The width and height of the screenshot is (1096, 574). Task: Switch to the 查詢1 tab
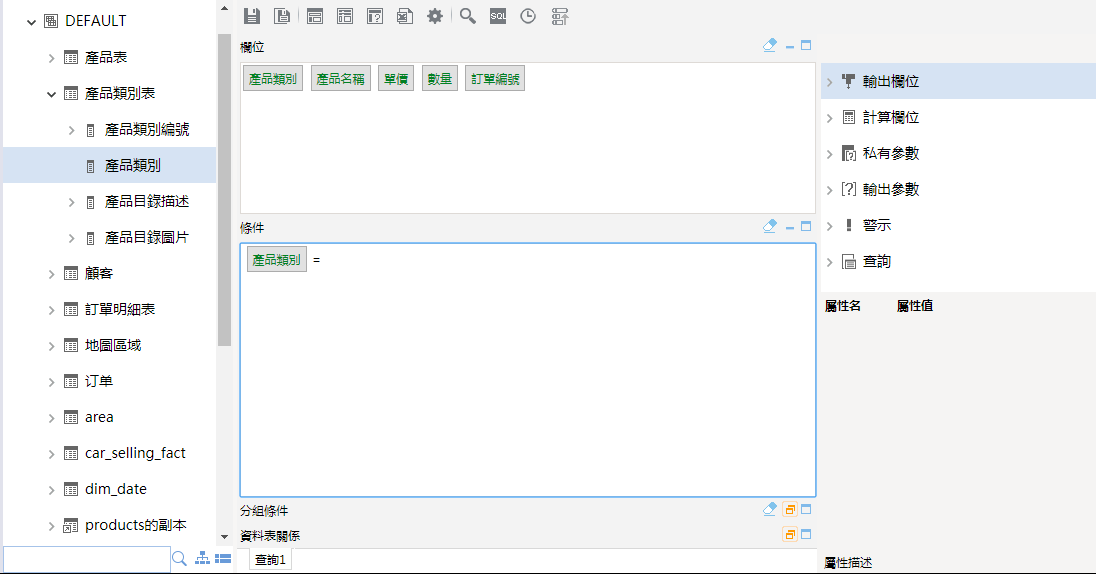270,560
